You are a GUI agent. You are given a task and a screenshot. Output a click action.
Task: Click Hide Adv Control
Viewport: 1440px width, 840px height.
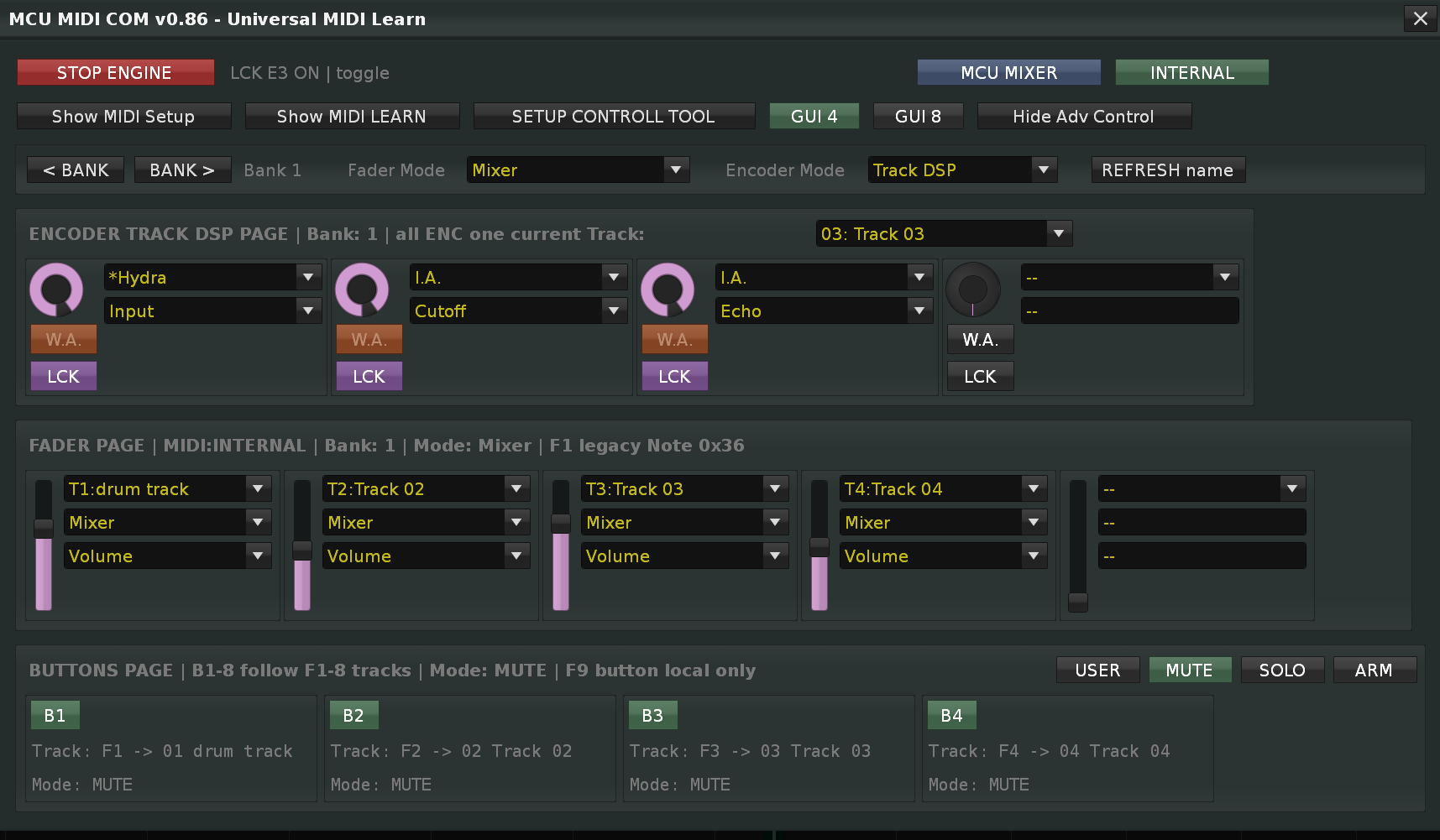pos(1084,117)
